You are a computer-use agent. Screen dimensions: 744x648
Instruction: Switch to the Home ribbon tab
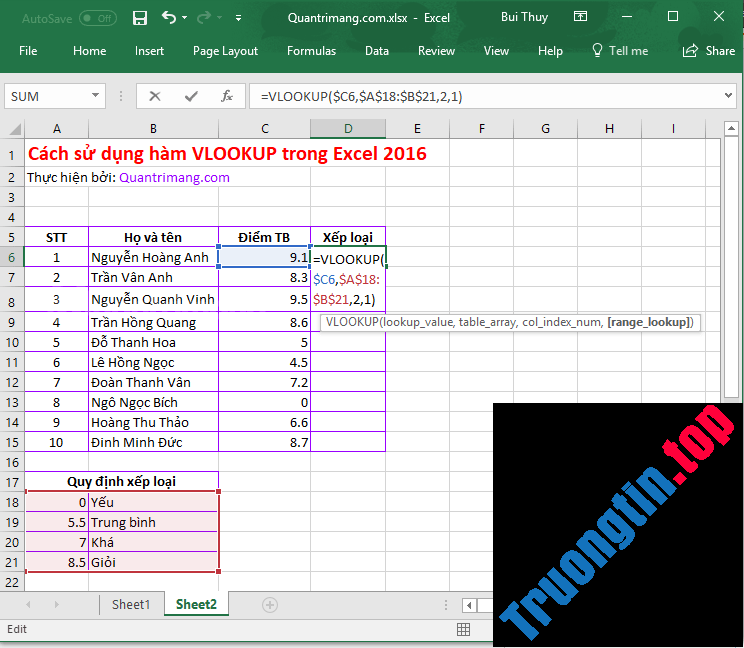pyautogui.click(x=89, y=51)
